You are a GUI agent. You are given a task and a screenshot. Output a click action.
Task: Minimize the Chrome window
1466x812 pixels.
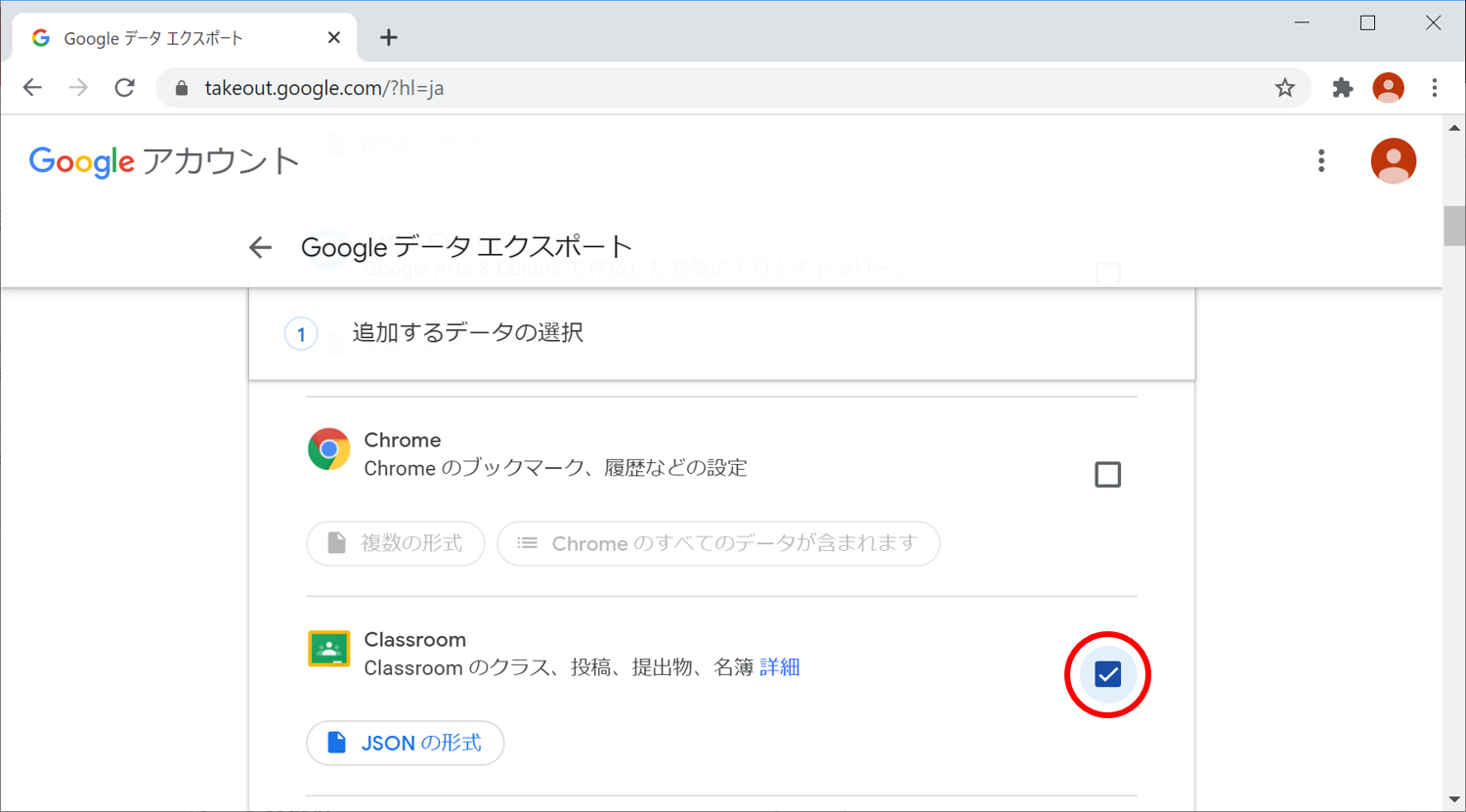pos(1302,22)
